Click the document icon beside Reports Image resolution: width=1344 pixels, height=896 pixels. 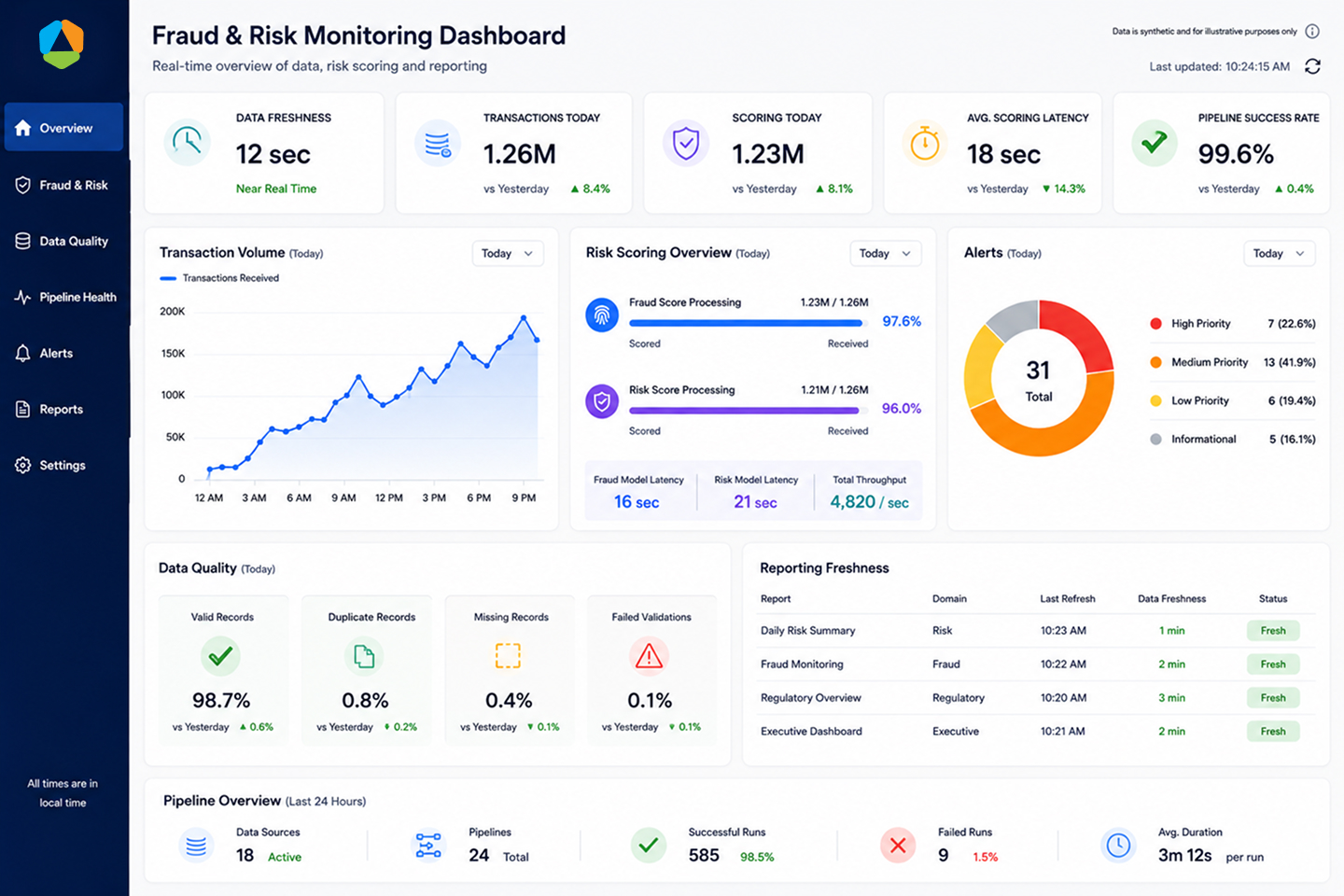pyautogui.click(x=23, y=409)
